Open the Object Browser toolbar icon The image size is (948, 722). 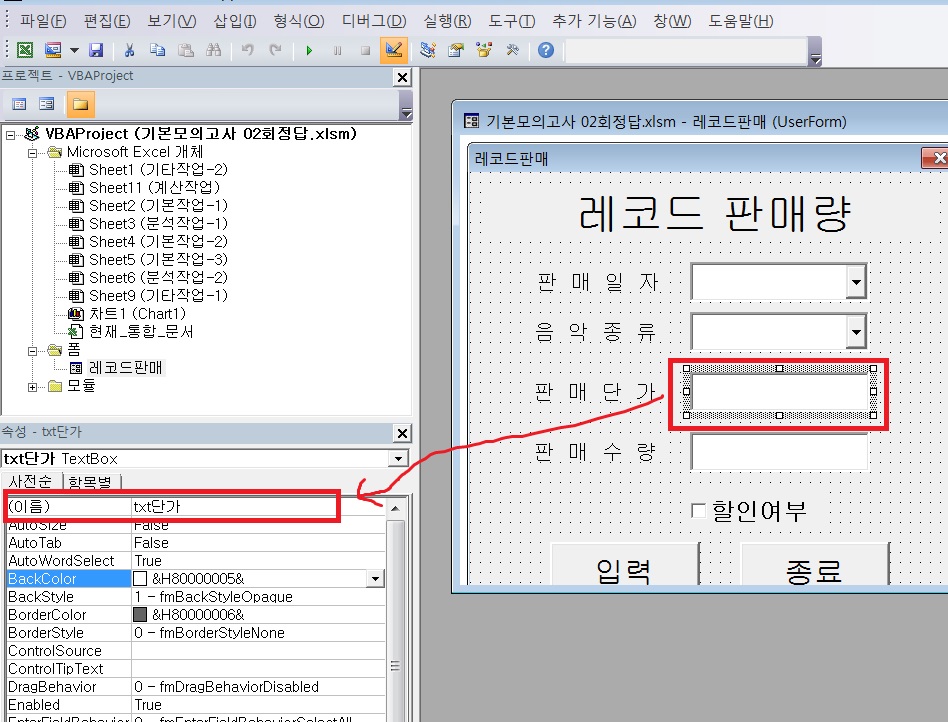(x=485, y=50)
